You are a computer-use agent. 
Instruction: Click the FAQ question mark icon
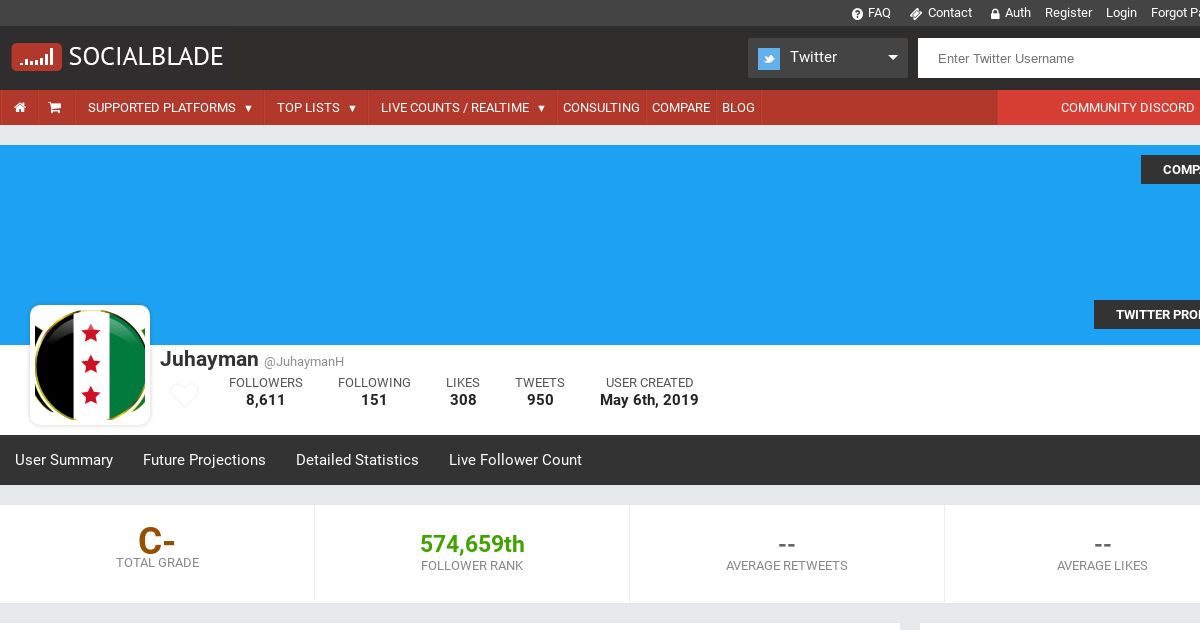pyautogui.click(x=857, y=14)
